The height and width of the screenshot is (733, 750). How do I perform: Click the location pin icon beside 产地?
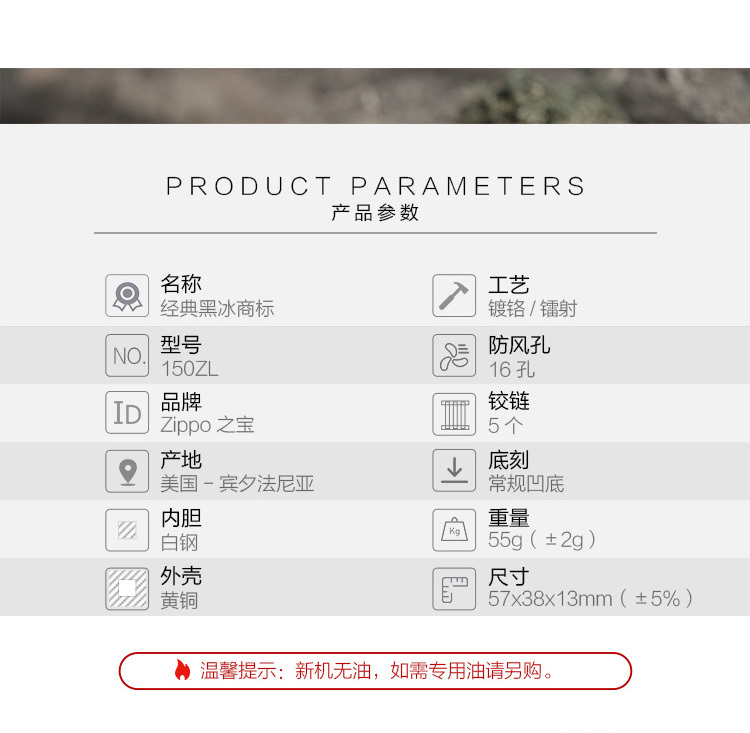point(127,471)
